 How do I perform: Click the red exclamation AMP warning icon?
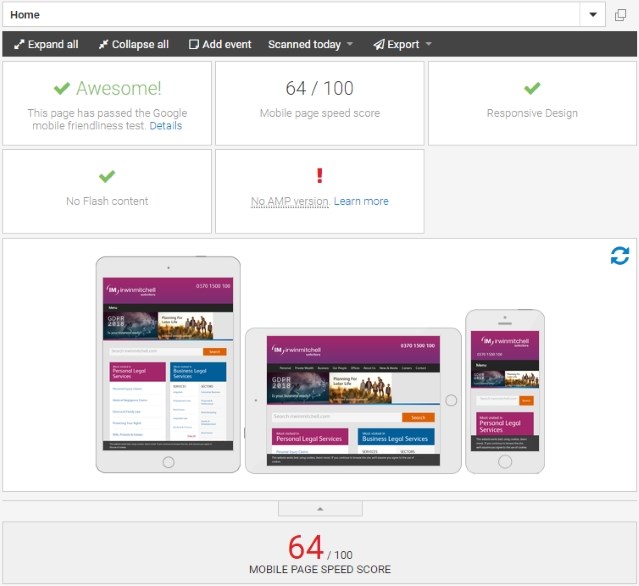[320, 176]
